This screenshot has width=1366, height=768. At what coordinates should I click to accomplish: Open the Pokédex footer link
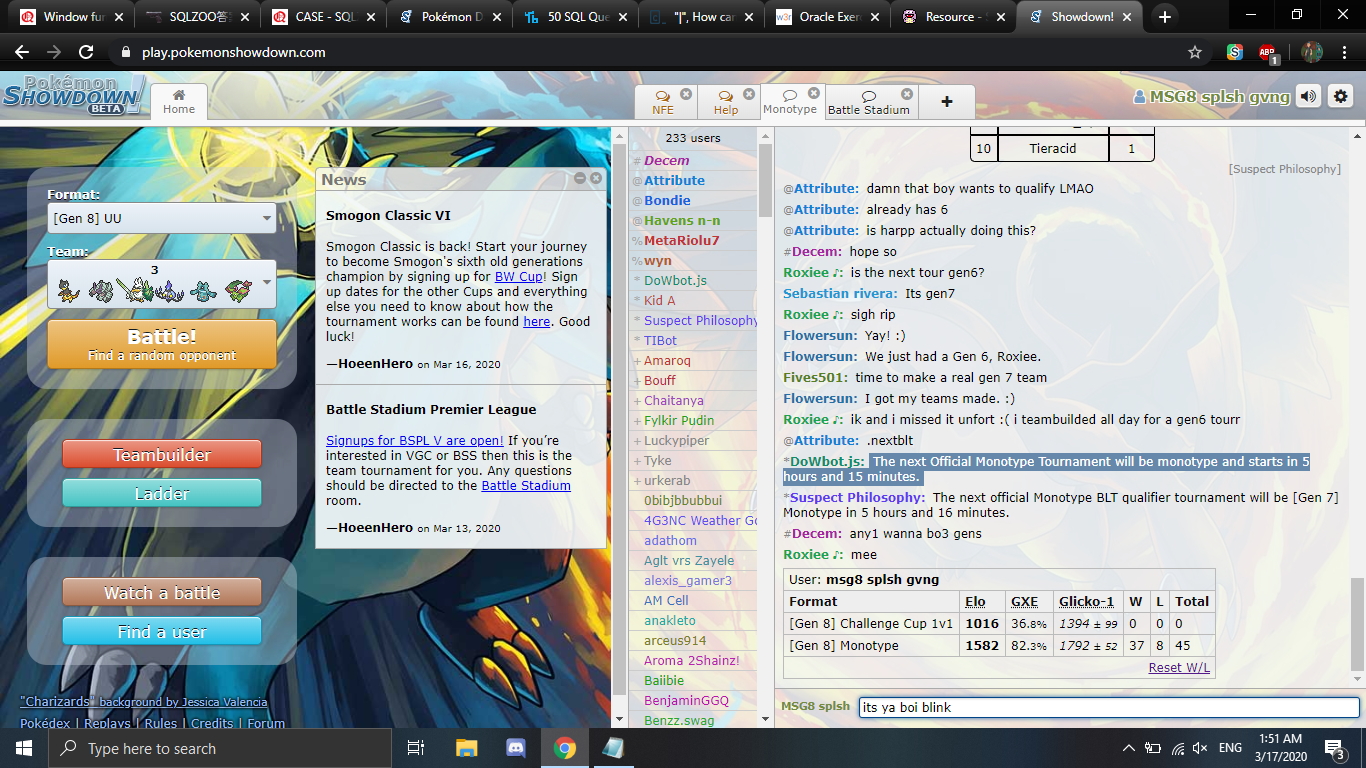(45, 723)
